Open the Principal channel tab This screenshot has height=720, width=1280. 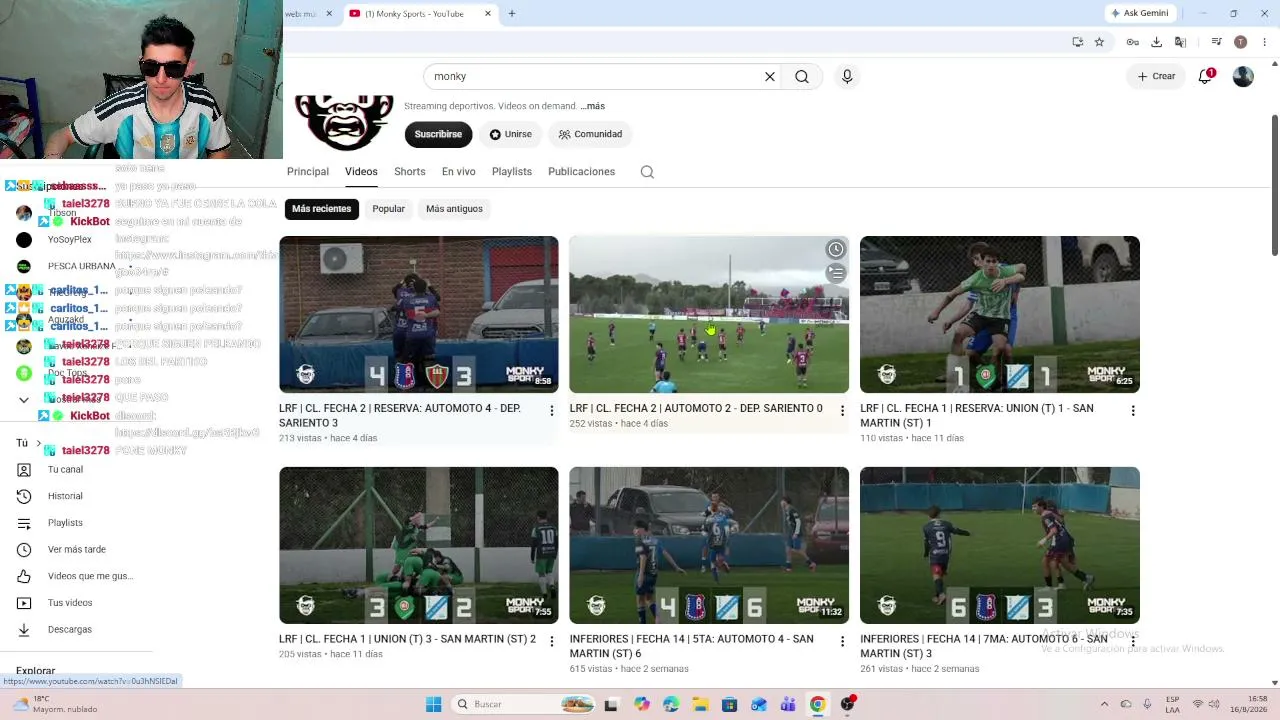(x=308, y=172)
